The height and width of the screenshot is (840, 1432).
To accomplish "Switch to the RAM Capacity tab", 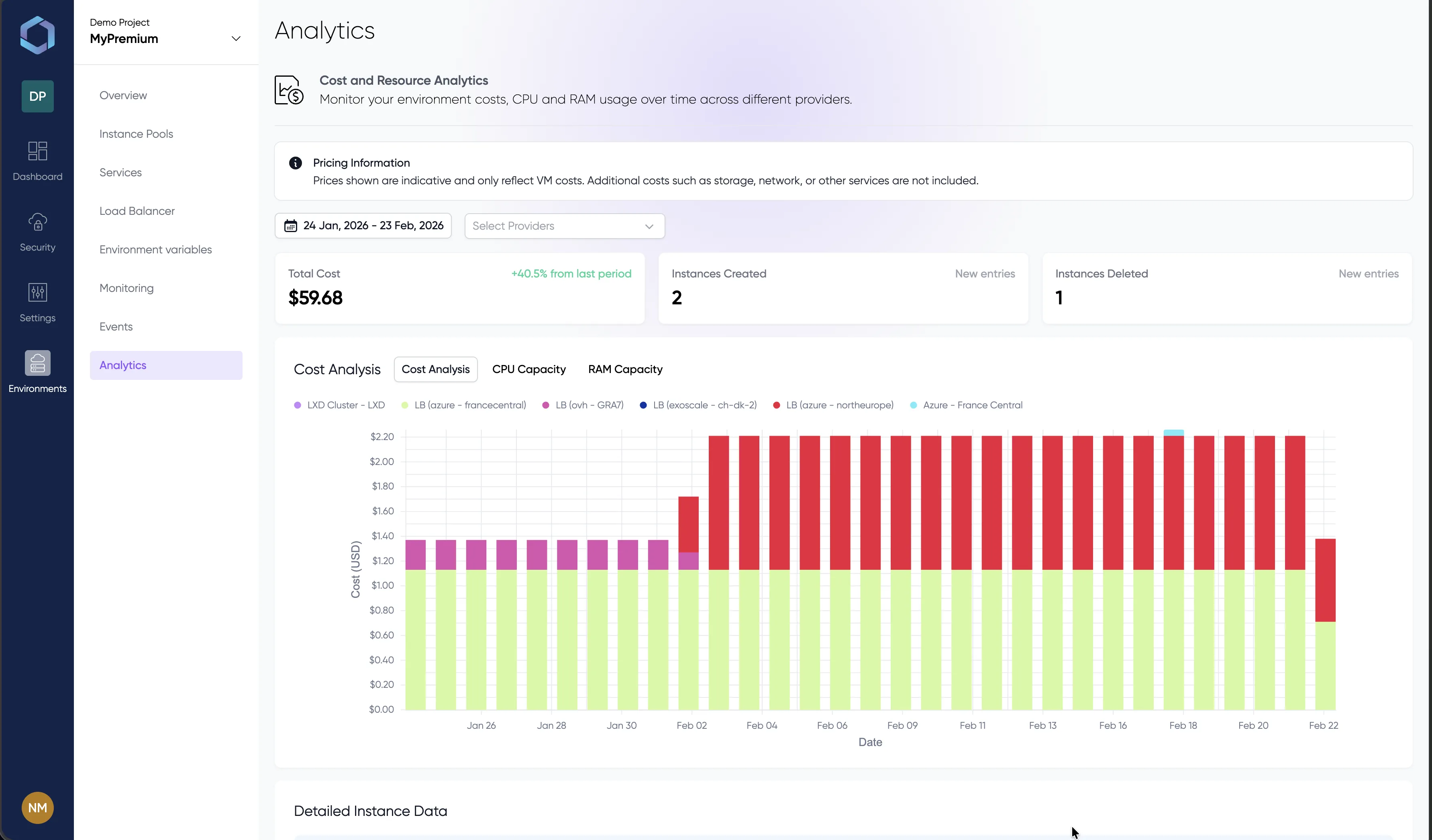I will [625, 369].
